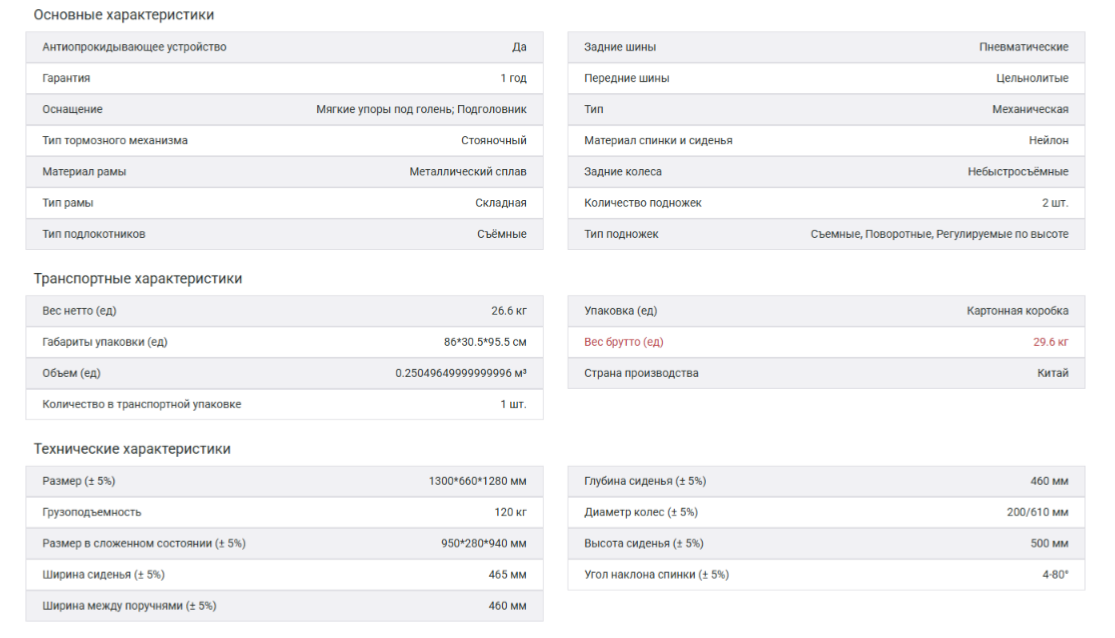
Task: Select the red 'Вес брутто (ед)' label
Action: (x=623, y=342)
